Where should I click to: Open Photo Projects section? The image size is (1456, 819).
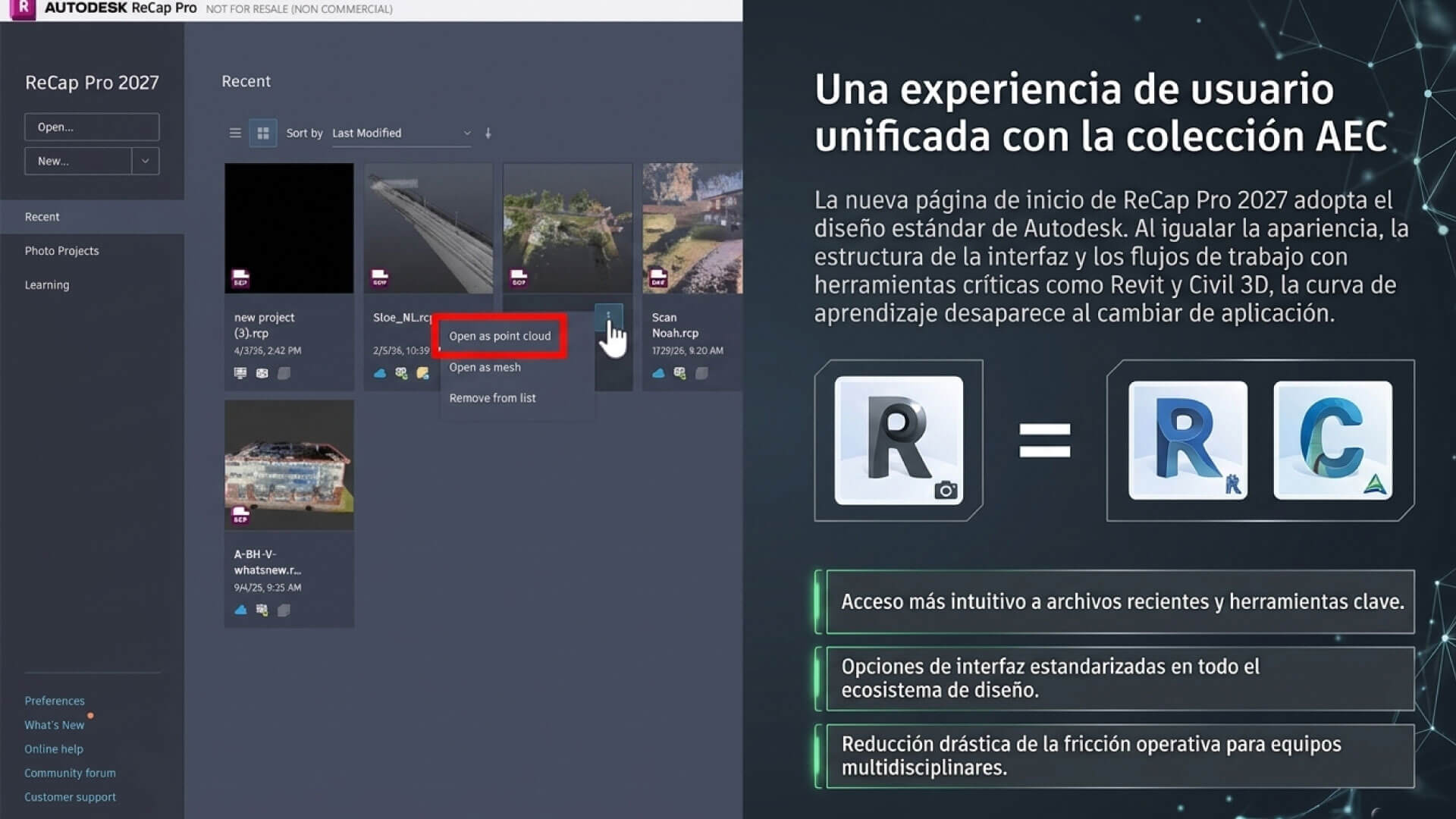click(61, 251)
